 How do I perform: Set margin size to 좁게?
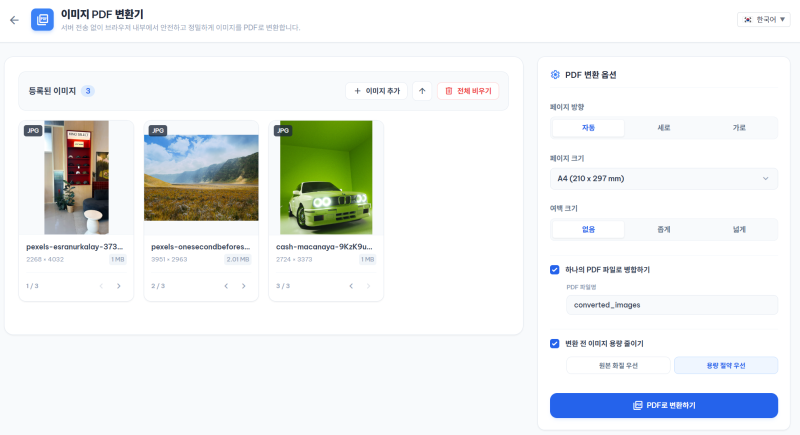[664, 229]
